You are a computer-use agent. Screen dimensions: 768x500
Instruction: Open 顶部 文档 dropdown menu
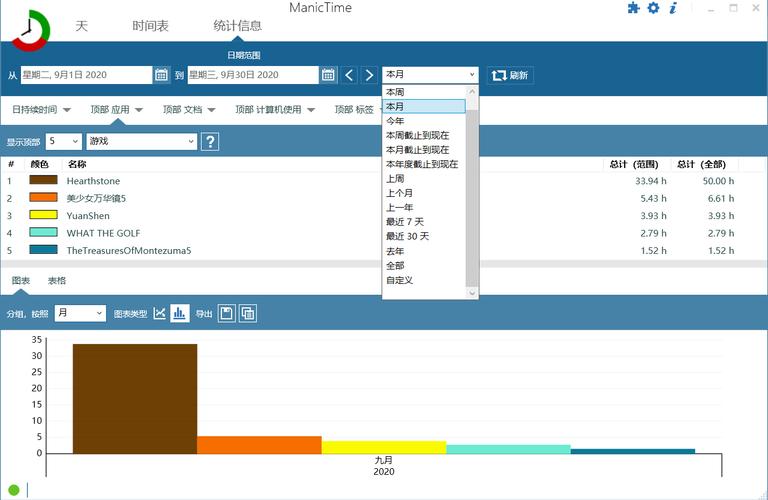189,110
